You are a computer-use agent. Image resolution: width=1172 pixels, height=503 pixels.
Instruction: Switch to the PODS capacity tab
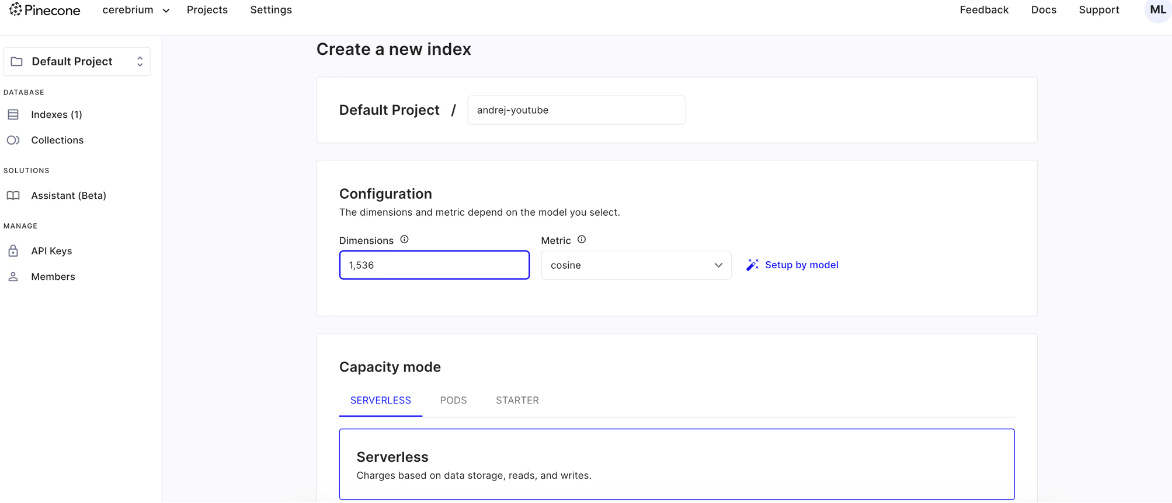pos(453,400)
